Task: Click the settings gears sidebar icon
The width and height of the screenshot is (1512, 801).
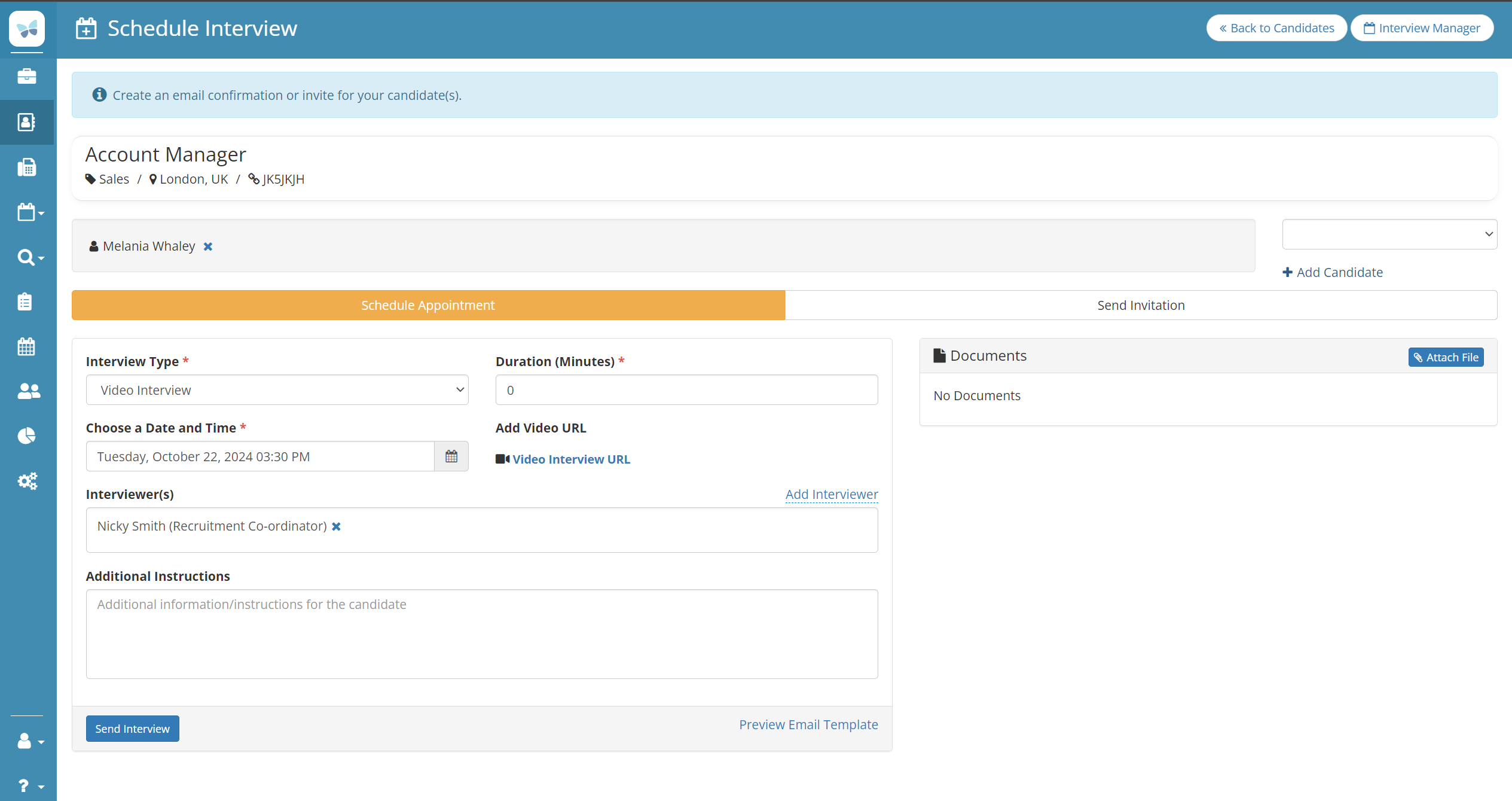Action: [x=27, y=481]
